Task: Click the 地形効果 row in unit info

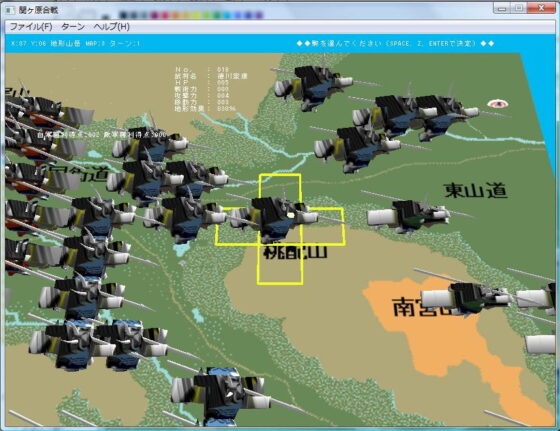Action: 205,108
